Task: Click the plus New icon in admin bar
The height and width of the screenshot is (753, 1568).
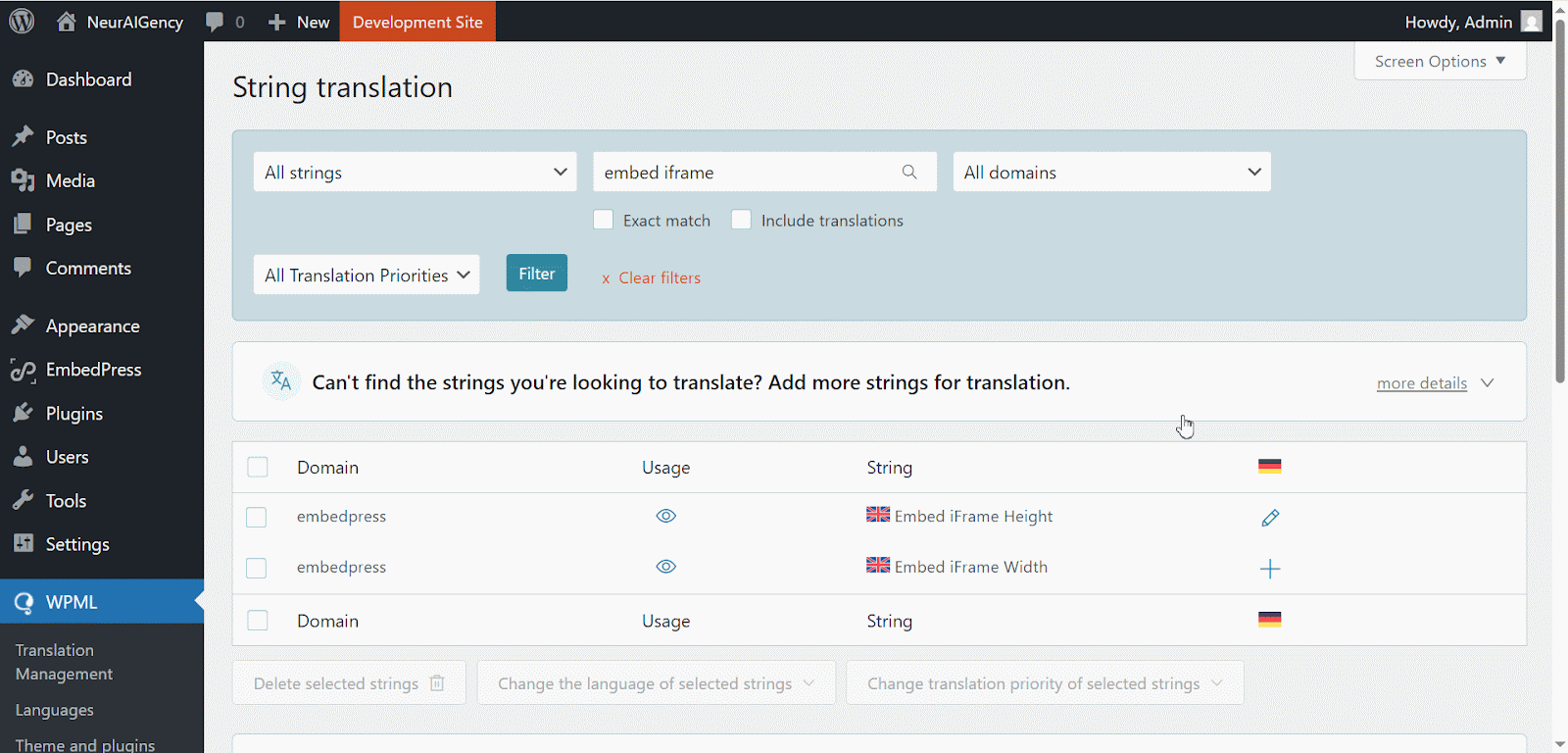Action: click(x=277, y=22)
